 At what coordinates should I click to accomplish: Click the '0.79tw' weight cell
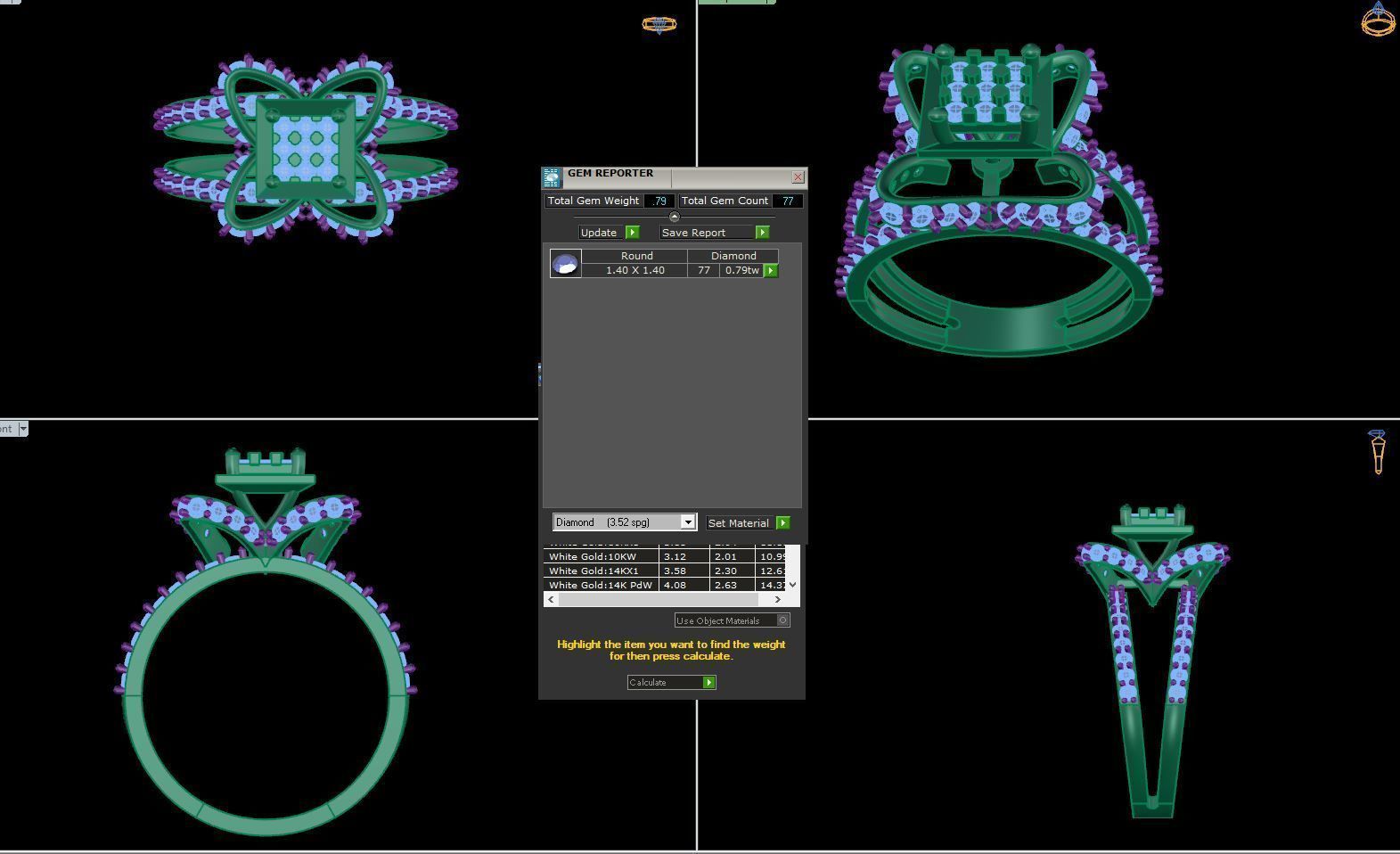coord(741,270)
